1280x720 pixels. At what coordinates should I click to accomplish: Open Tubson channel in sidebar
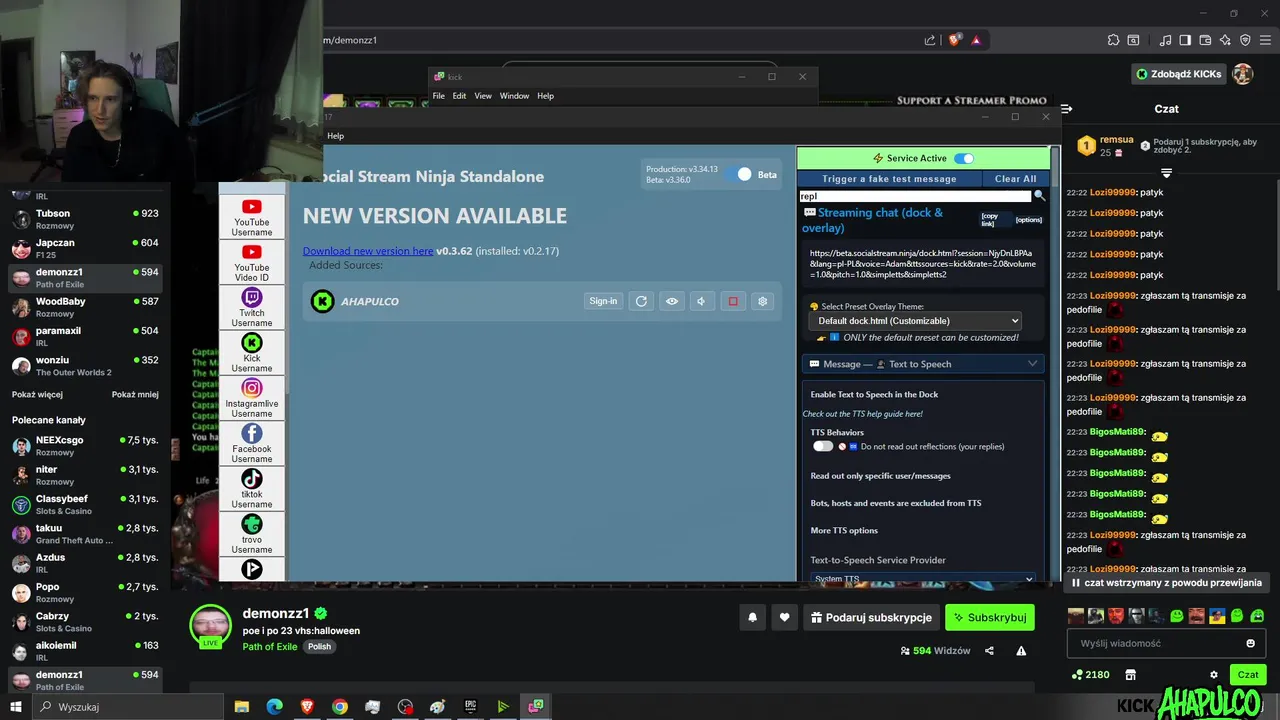tap(85, 219)
